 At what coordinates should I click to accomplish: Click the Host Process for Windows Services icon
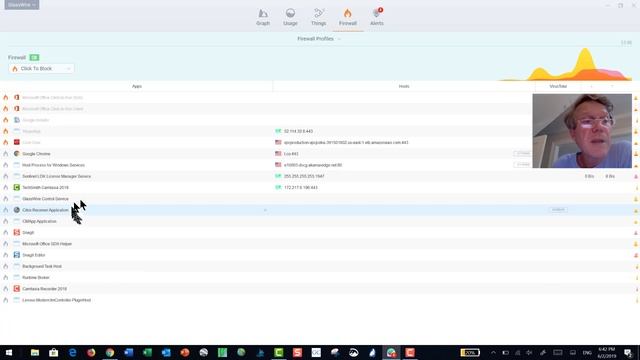click(17, 165)
